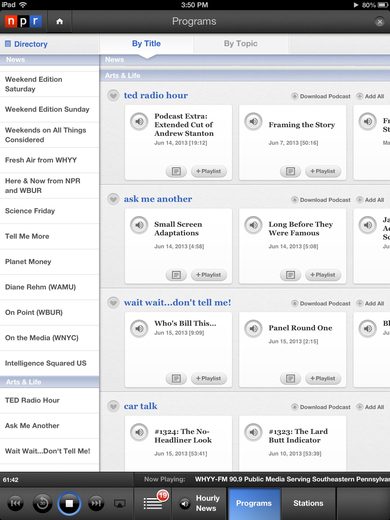View story details for Framing the Story
The image size is (390, 520).
pos(291,171)
